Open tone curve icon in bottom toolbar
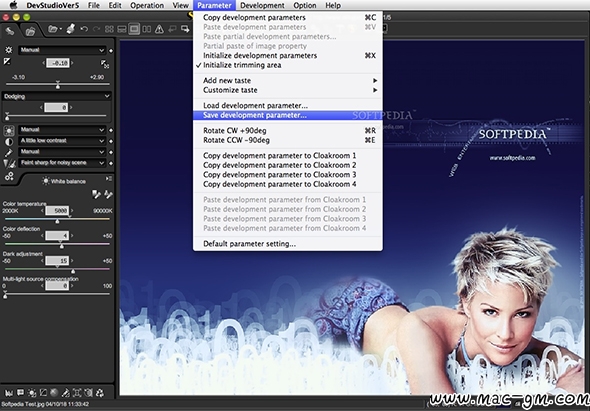 43,393
